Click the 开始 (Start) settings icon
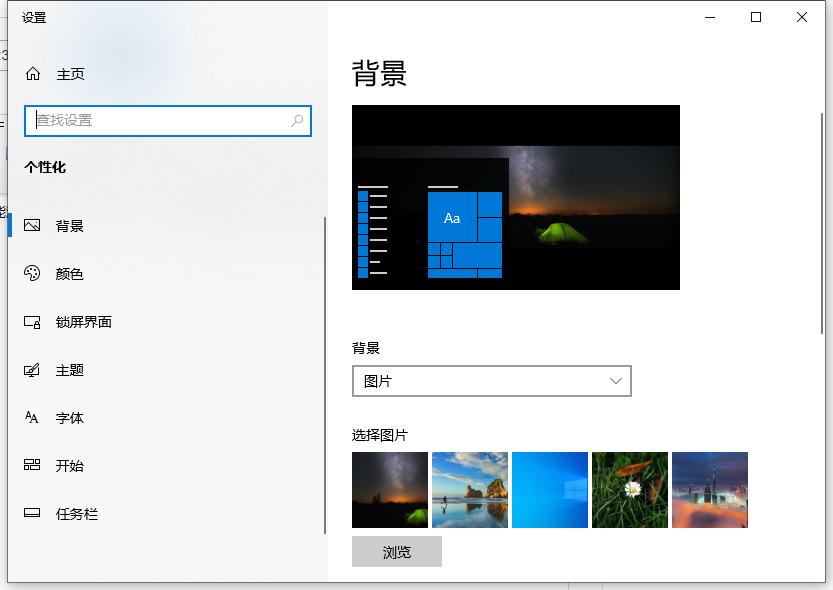The width and height of the screenshot is (833, 590). coord(31,466)
